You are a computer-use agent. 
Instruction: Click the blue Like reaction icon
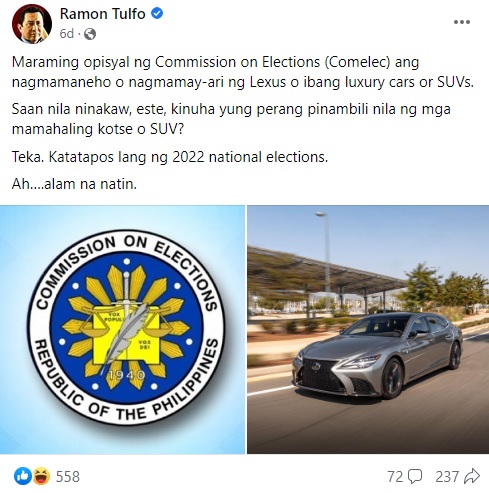tap(23, 476)
